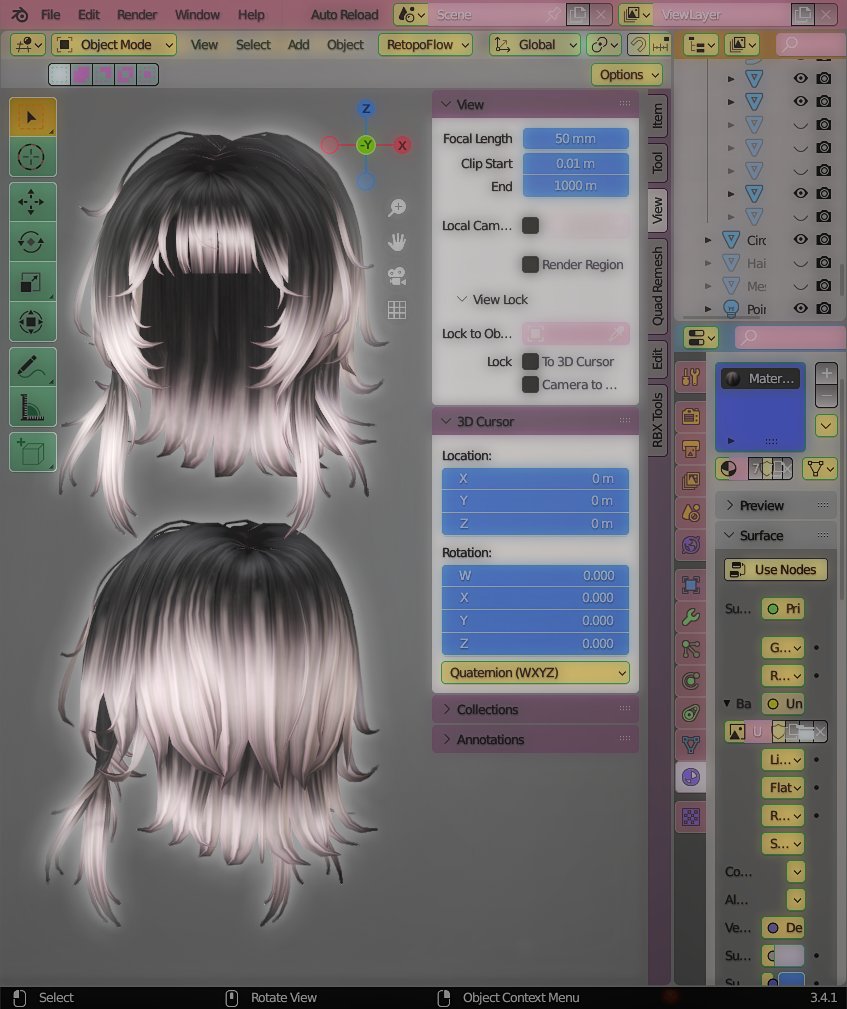
Task: Enable Lock Camera to View checkbox
Action: (x=530, y=385)
